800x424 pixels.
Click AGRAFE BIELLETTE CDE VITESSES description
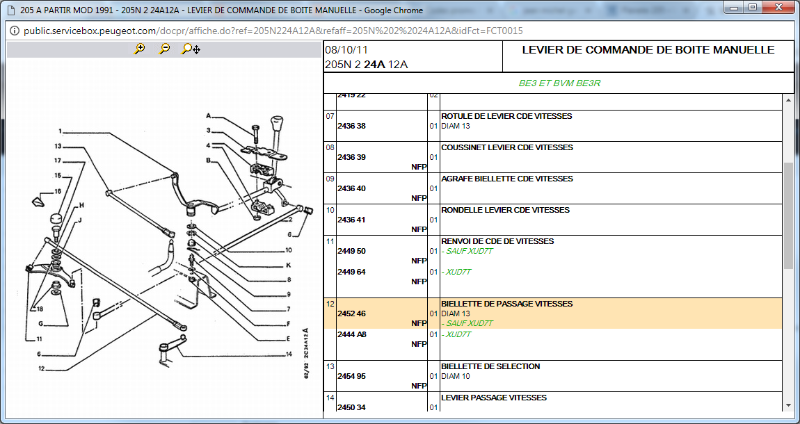[507, 179]
